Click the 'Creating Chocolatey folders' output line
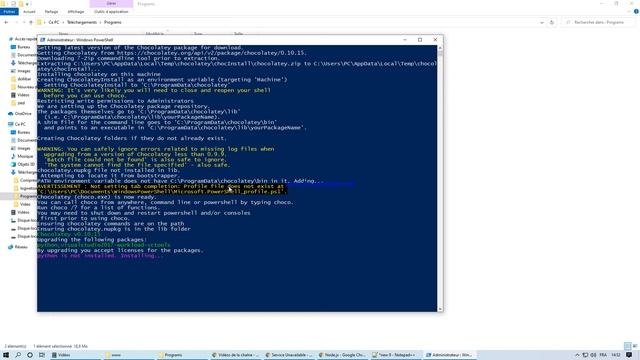640x360 pixels. click(132, 138)
